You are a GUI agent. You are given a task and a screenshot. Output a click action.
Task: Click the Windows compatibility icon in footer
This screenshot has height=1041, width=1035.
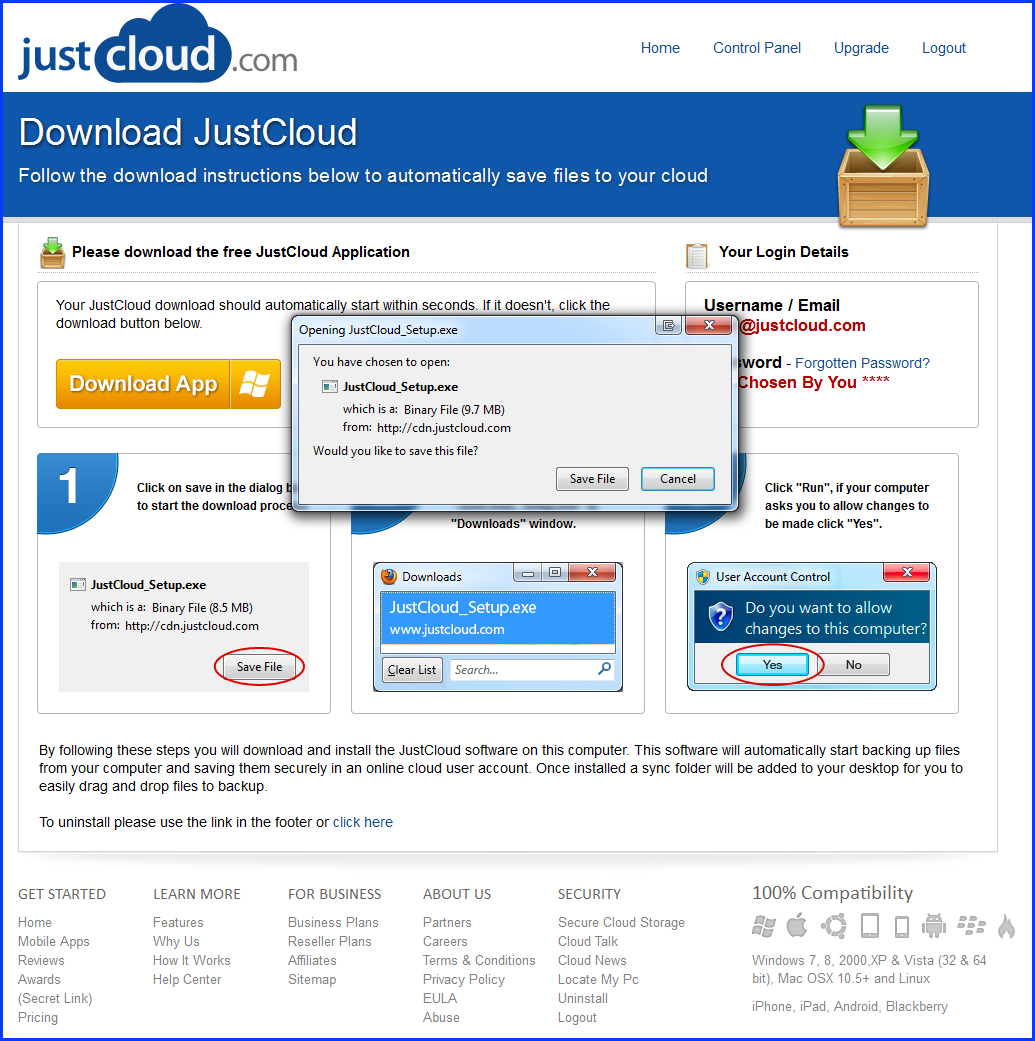coord(763,925)
